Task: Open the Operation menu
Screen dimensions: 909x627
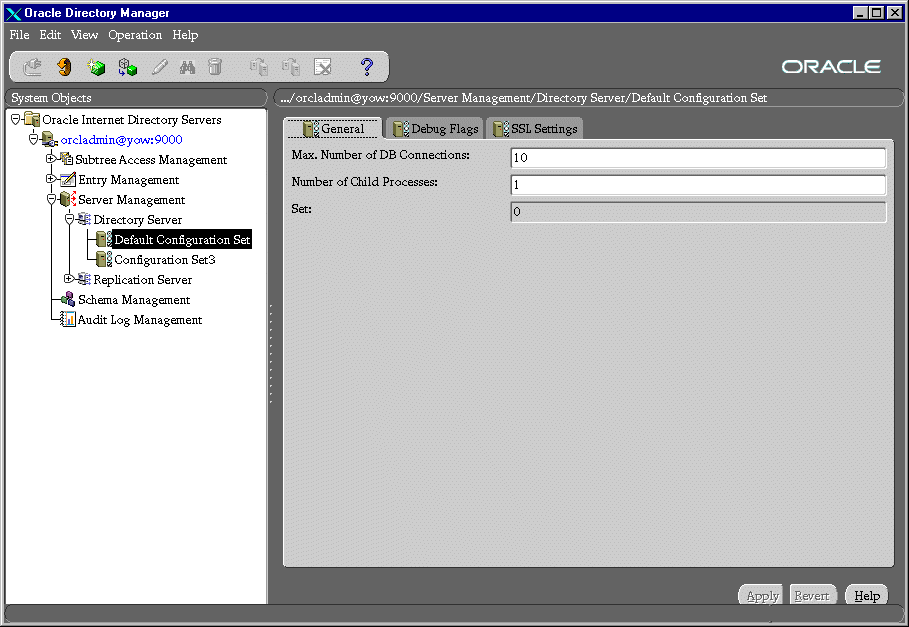Action: coord(135,35)
